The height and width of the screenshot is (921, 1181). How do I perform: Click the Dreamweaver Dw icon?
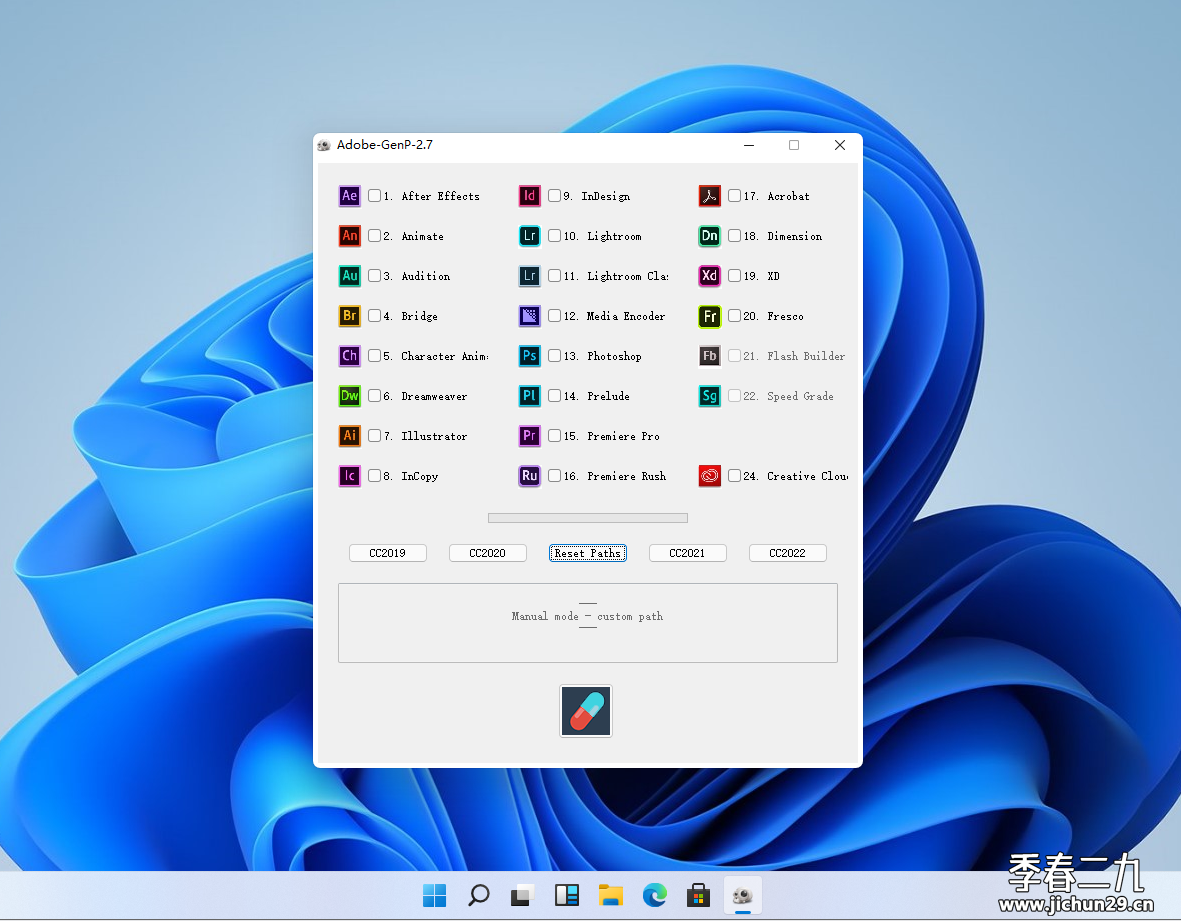tap(349, 395)
